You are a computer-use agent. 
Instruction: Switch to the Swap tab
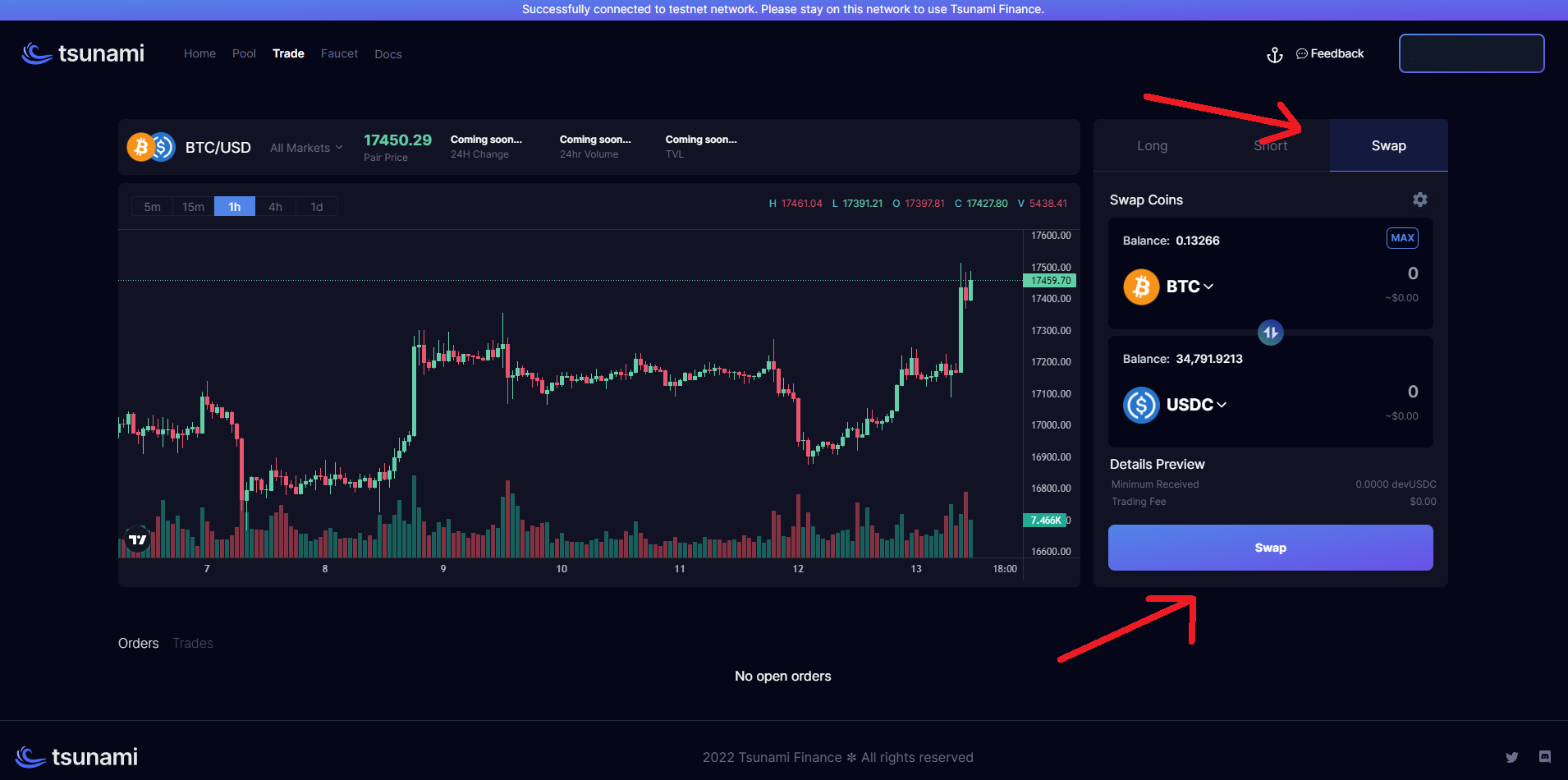[x=1389, y=145]
